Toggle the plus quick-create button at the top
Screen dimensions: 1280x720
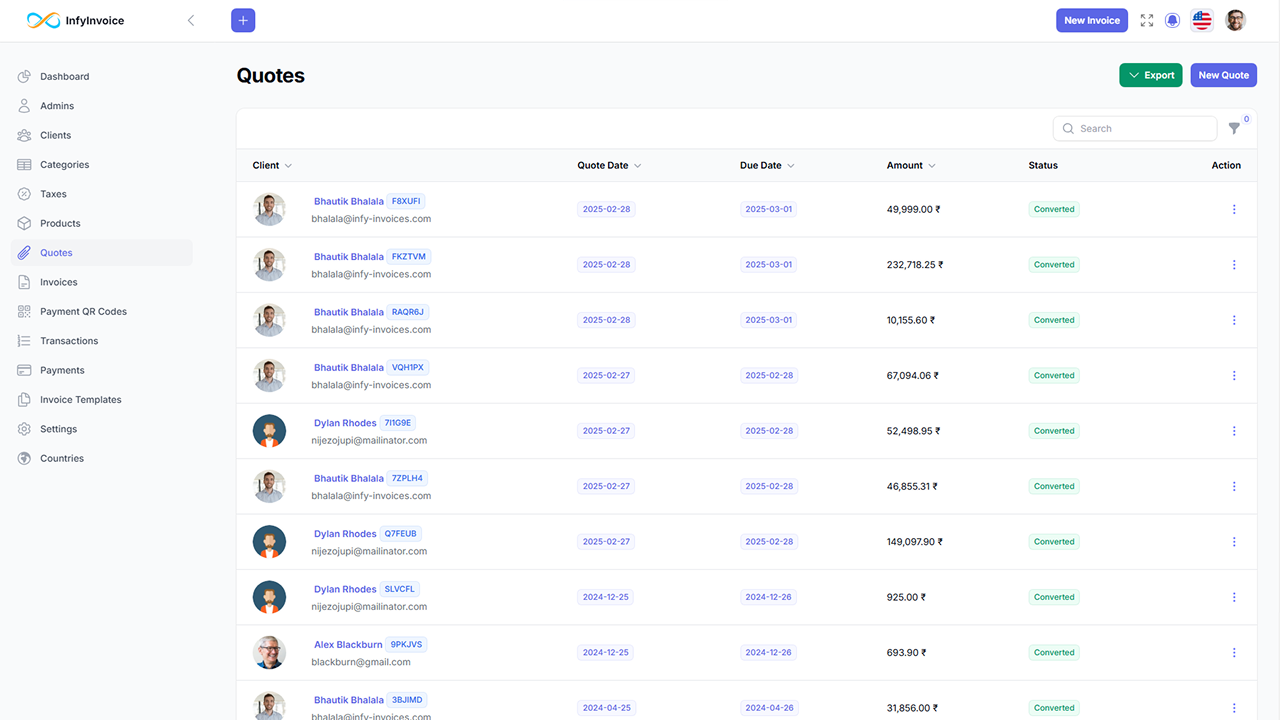243,20
